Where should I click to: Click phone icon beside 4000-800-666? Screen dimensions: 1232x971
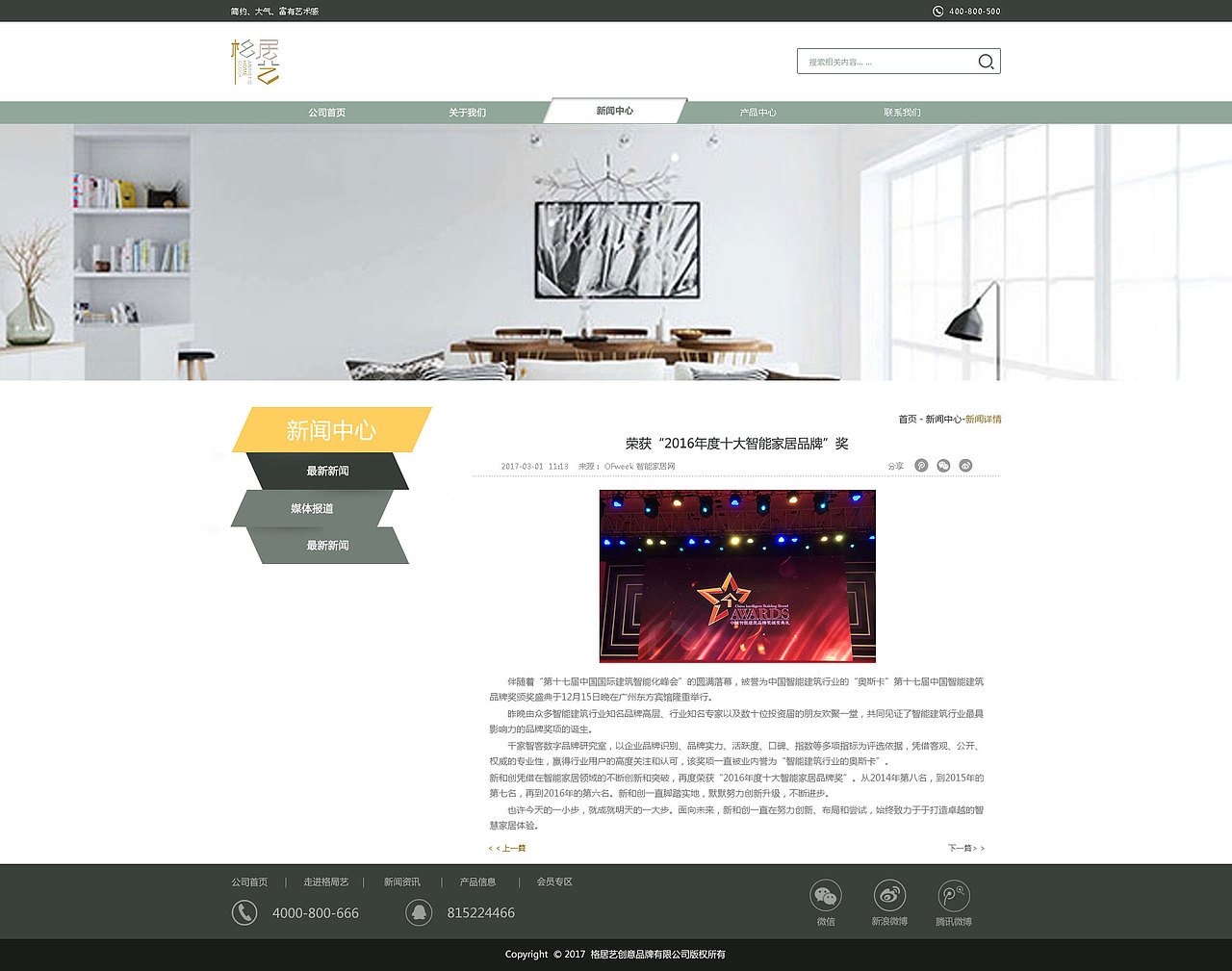244,912
